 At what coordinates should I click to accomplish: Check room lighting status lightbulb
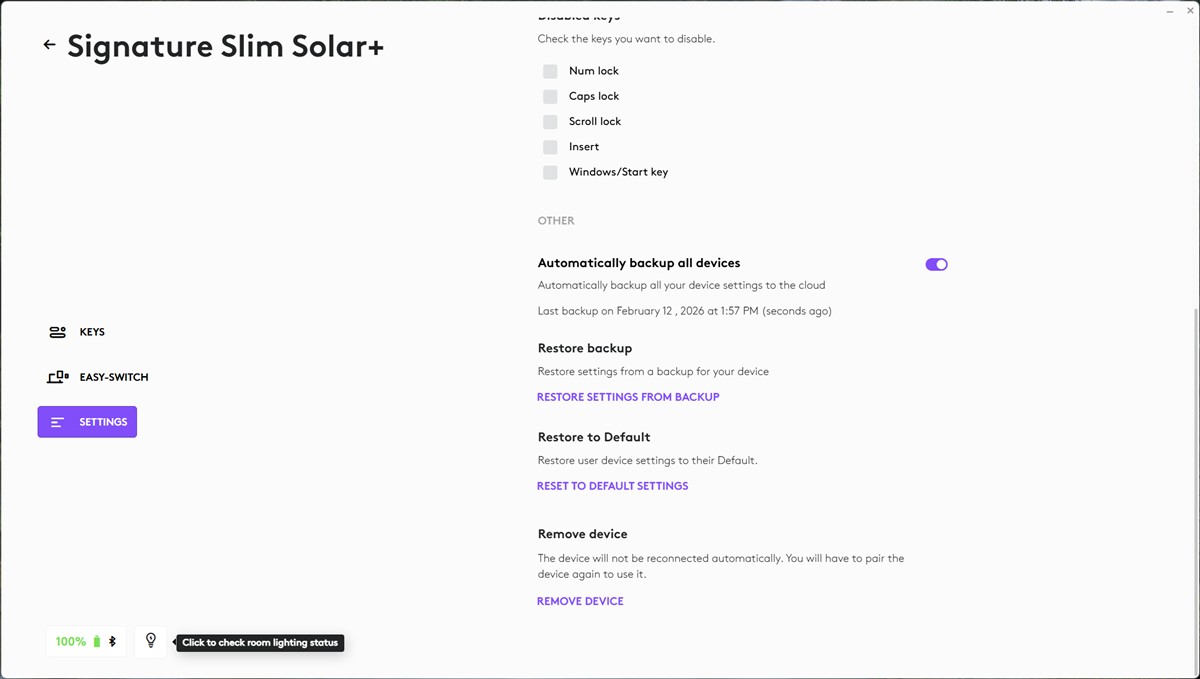pyautogui.click(x=151, y=641)
